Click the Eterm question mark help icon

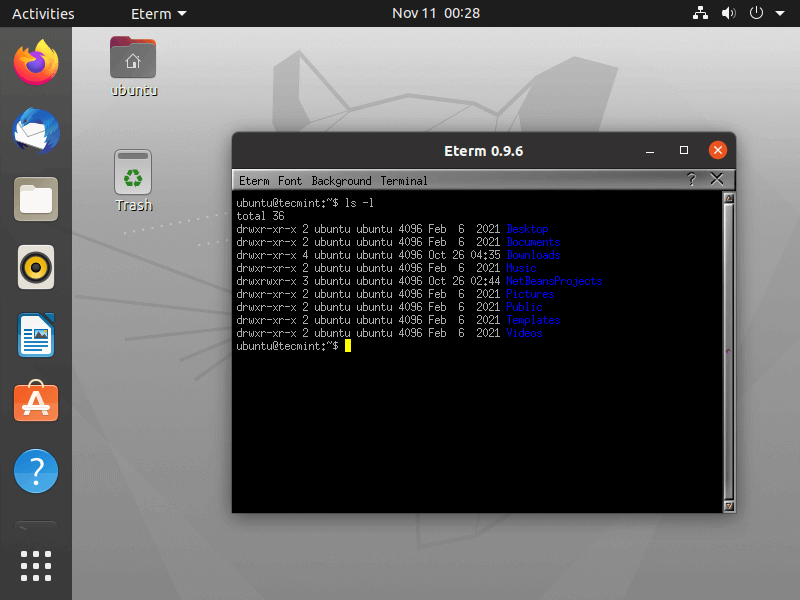pos(690,180)
